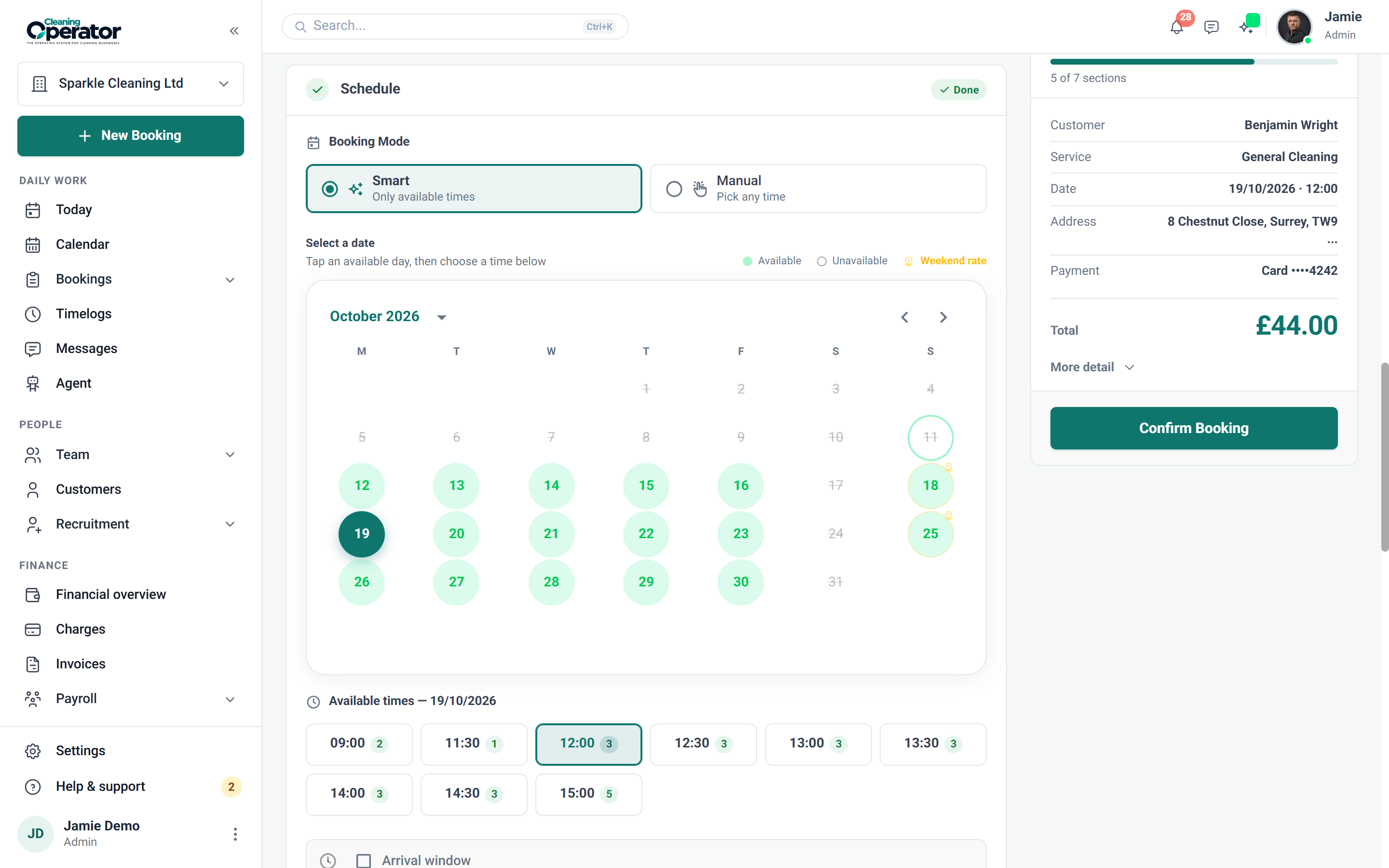The height and width of the screenshot is (868, 1389).
Task: Click the search magnifier icon
Action: coord(300,27)
